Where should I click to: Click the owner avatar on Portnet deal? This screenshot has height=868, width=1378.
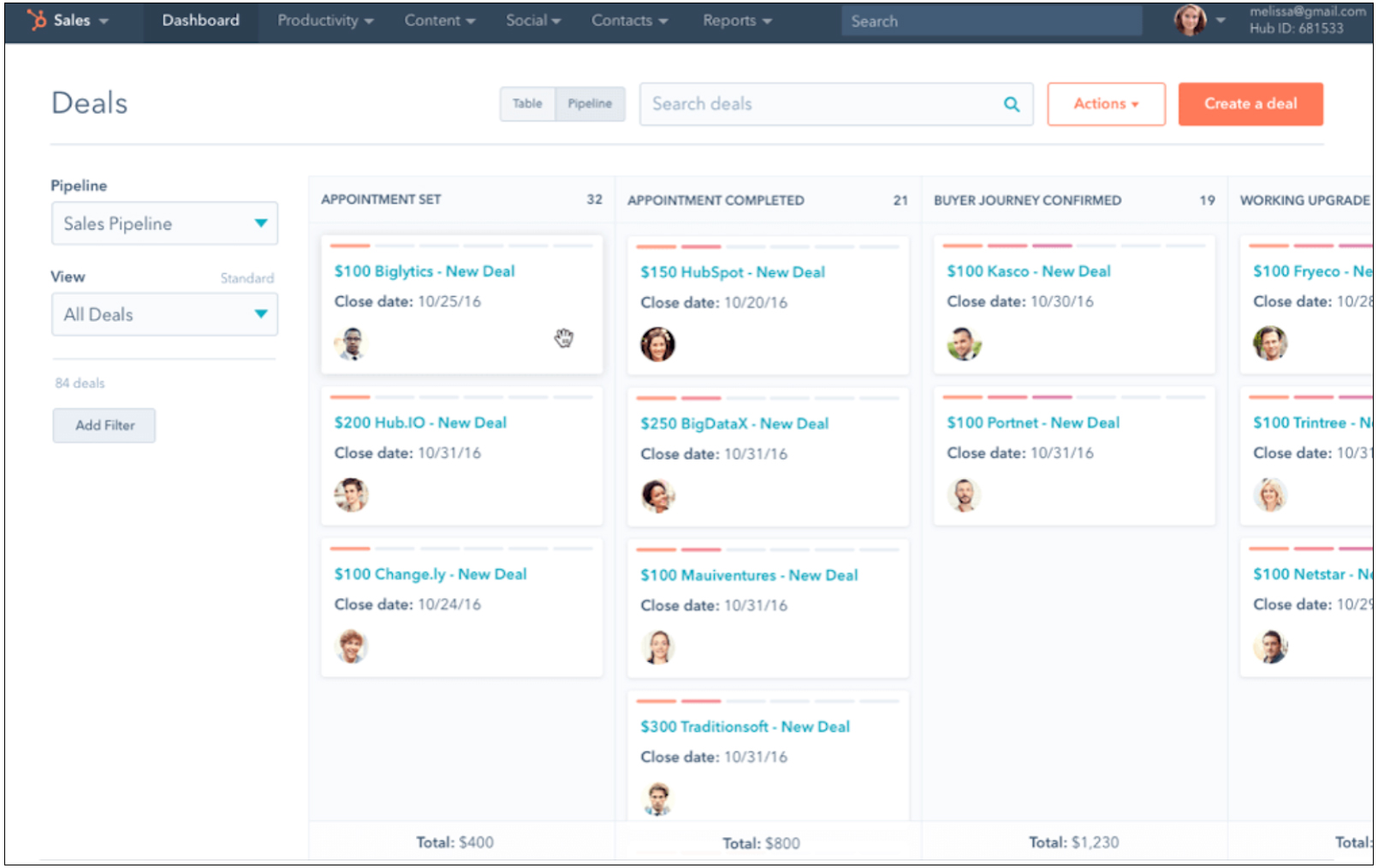pyautogui.click(x=964, y=495)
